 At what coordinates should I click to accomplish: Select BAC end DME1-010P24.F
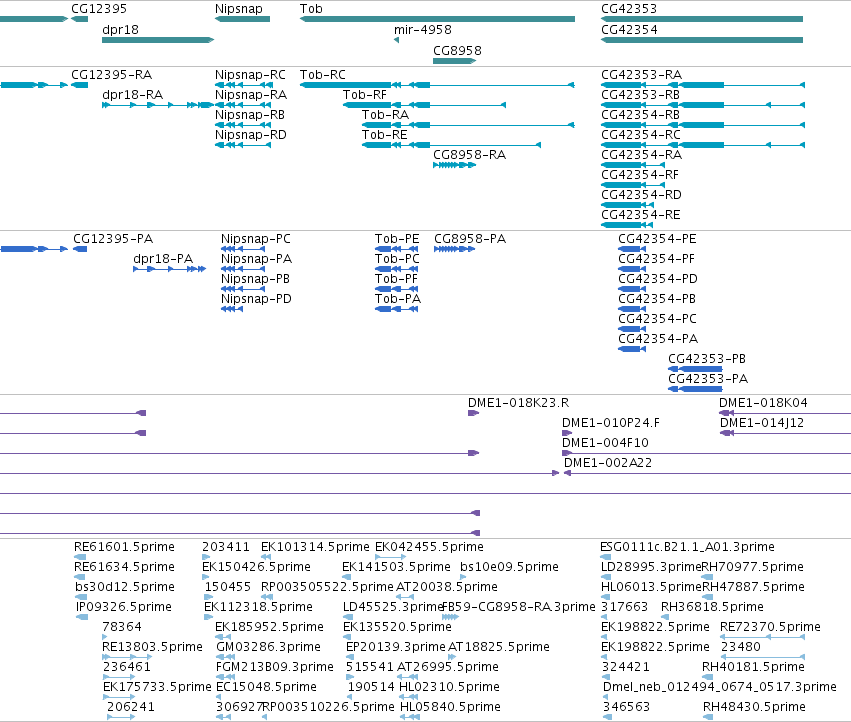611,423
